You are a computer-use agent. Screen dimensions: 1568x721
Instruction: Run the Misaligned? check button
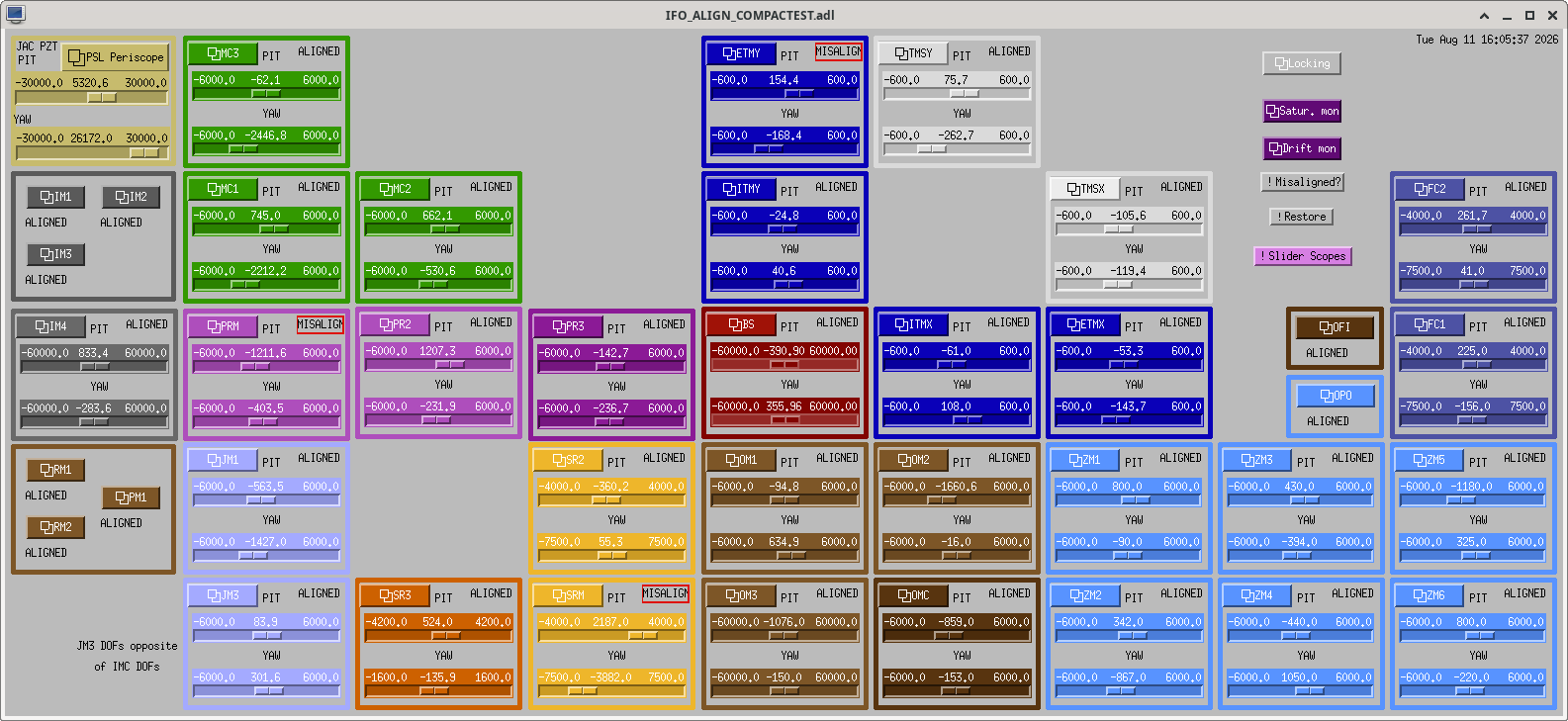pos(1302,182)
